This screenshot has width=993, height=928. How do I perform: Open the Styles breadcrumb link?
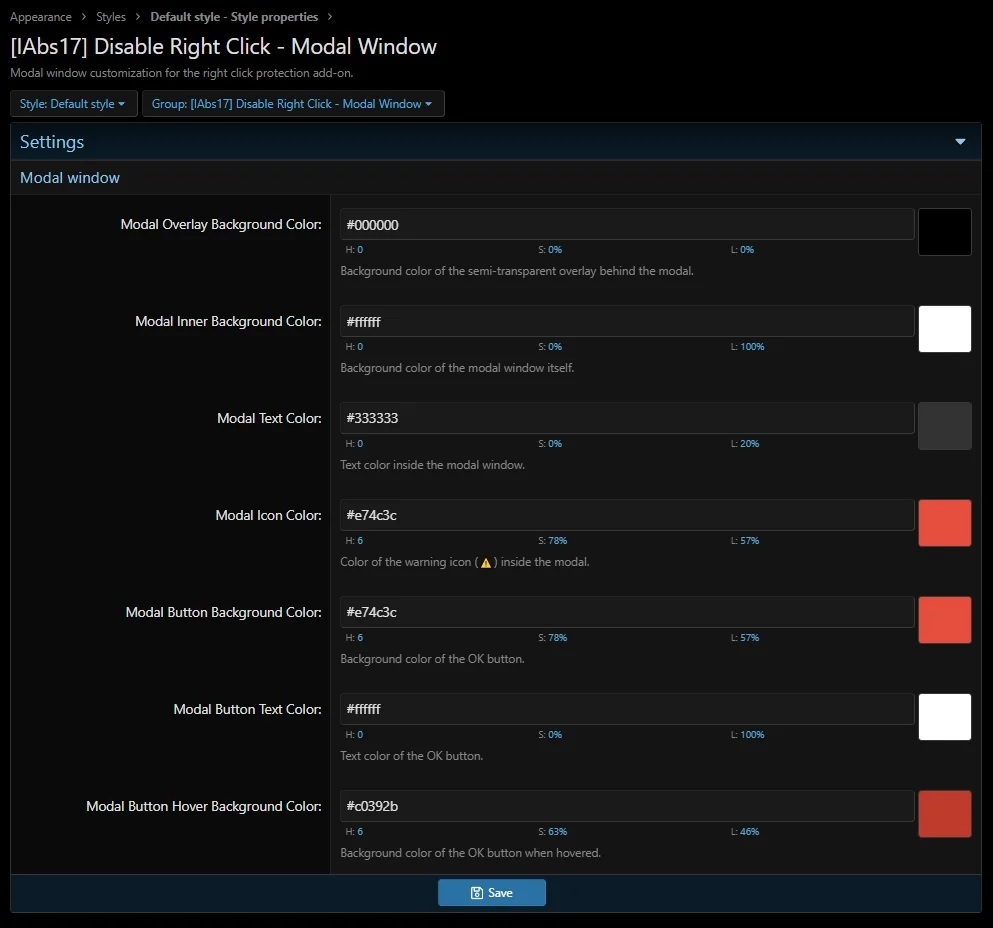tap(111, 17)
